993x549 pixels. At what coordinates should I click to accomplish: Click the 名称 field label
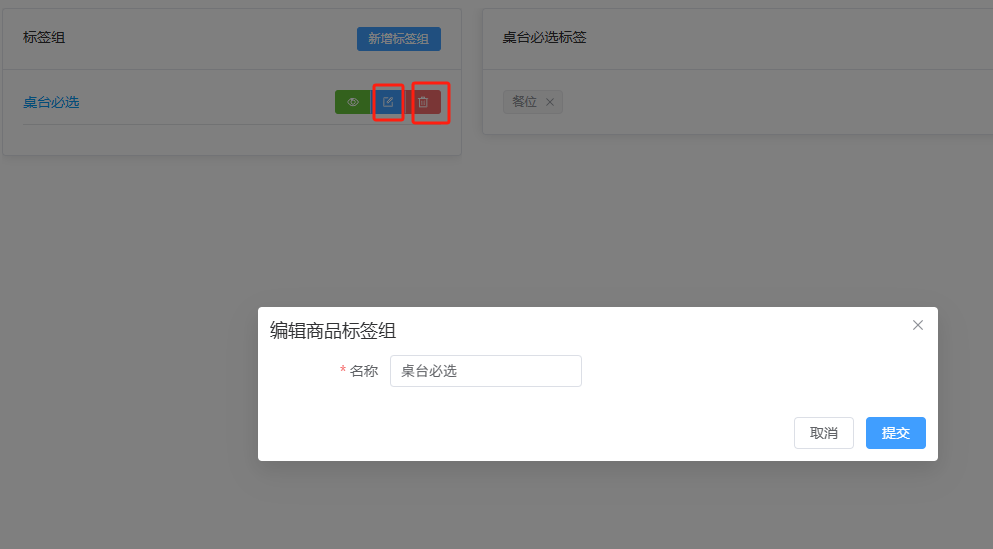click(364, 371)
